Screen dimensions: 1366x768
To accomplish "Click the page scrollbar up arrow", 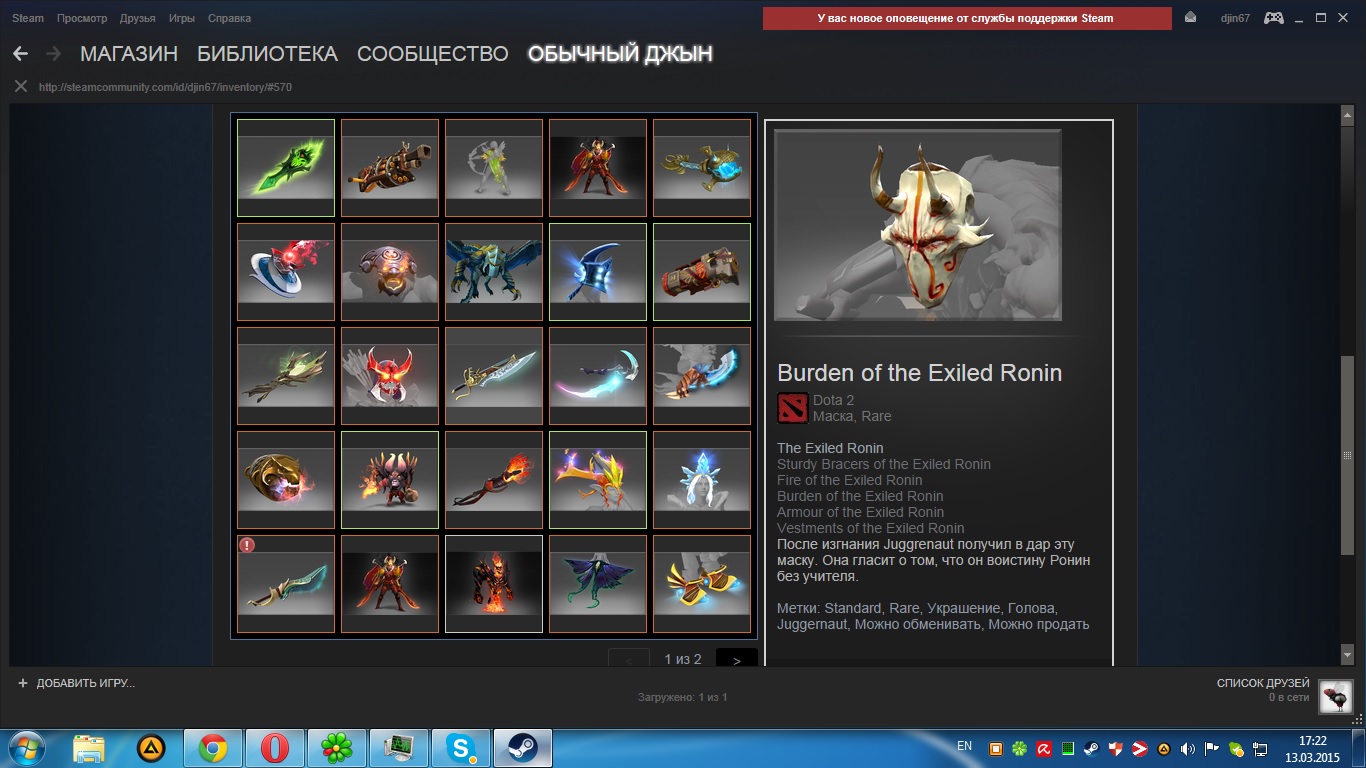I will (1346, 117).
